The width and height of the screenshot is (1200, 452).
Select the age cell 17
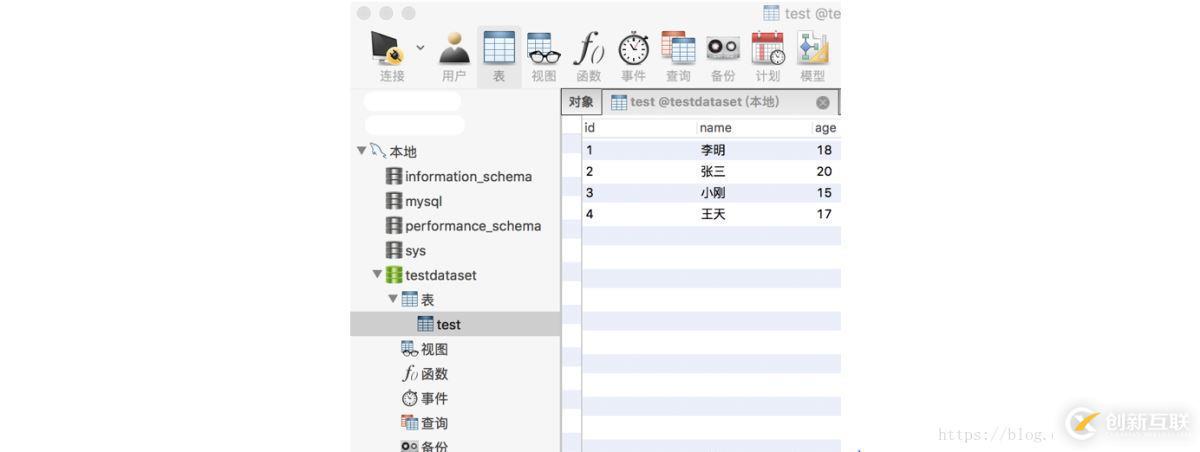[826, 214]
